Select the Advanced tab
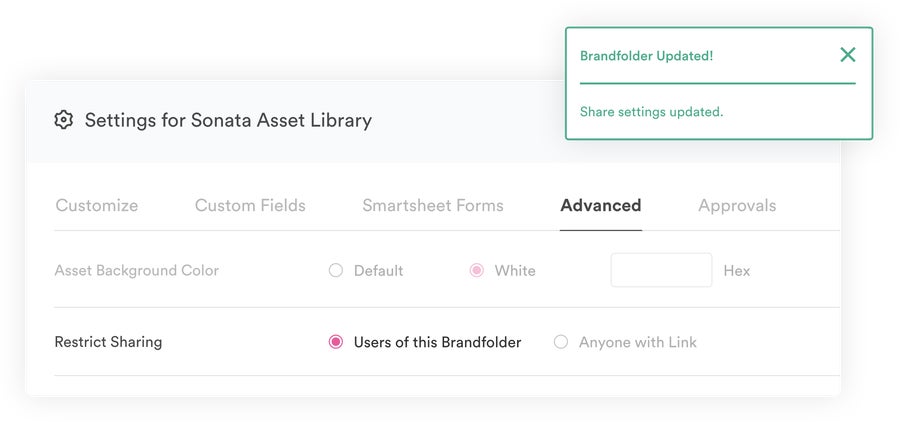The width and height of the screenshot is (900, 422). [x=600, y=206]
